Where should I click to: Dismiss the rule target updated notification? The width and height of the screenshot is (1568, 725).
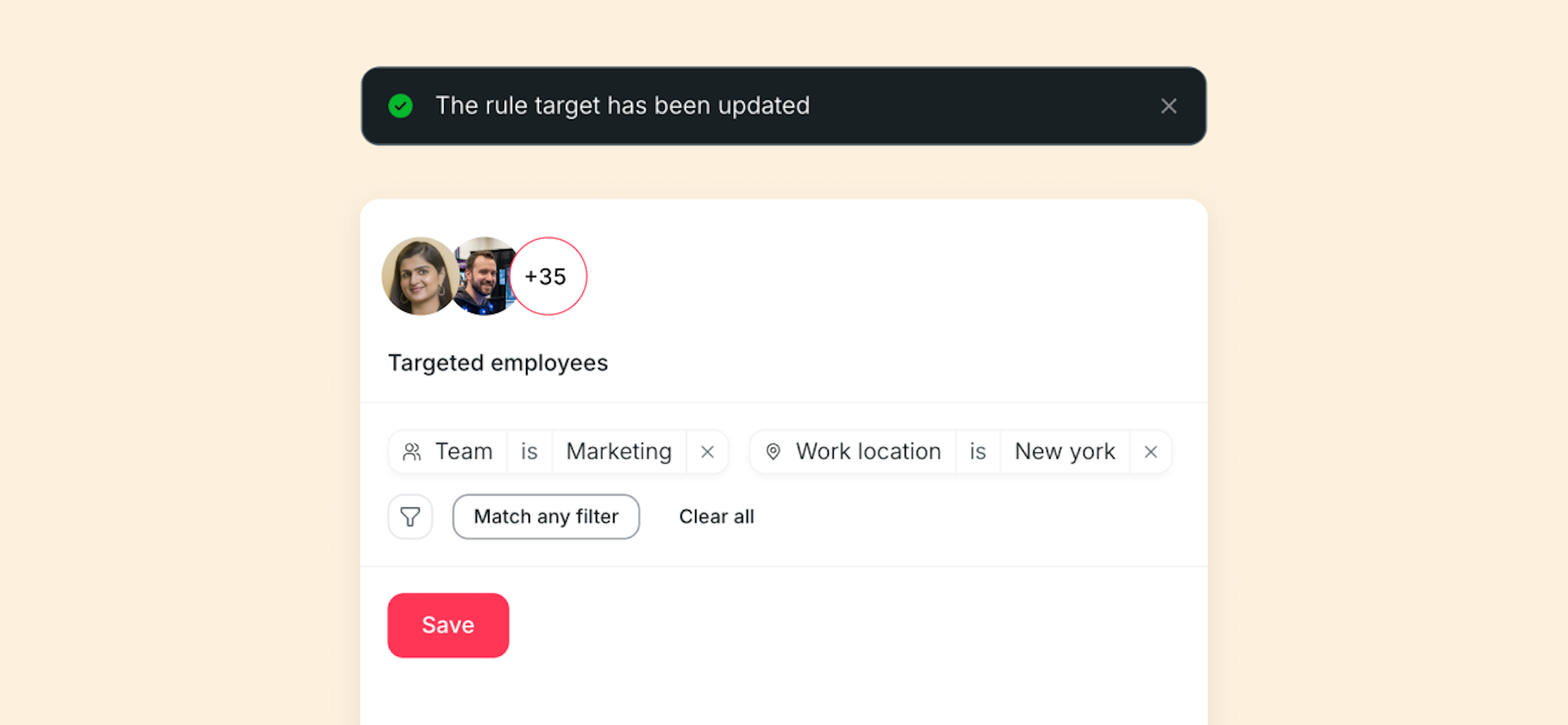pyautogui.click(x=1168, y=106)
